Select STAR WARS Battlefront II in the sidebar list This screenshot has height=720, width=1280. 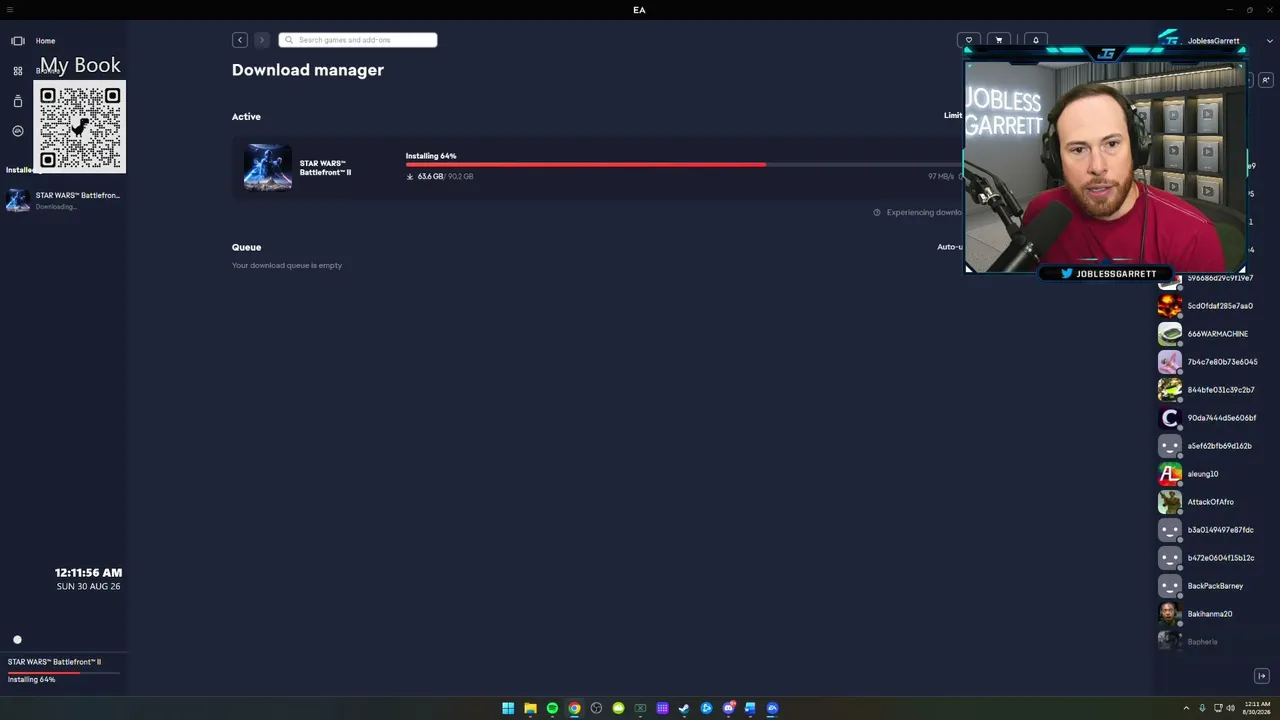64,200
